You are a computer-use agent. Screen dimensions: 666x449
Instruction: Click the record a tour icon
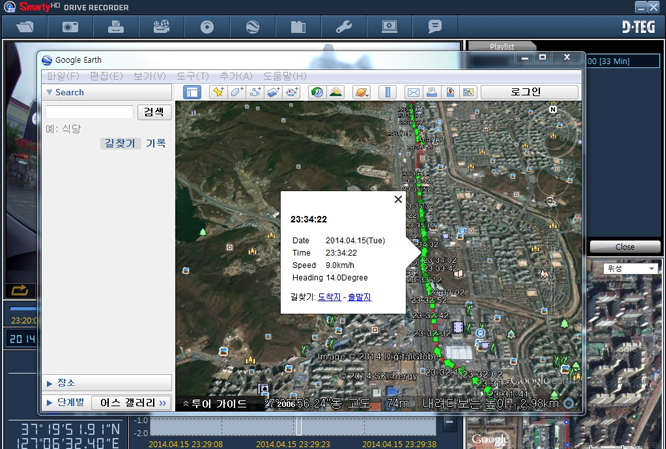tap(292, 92)
